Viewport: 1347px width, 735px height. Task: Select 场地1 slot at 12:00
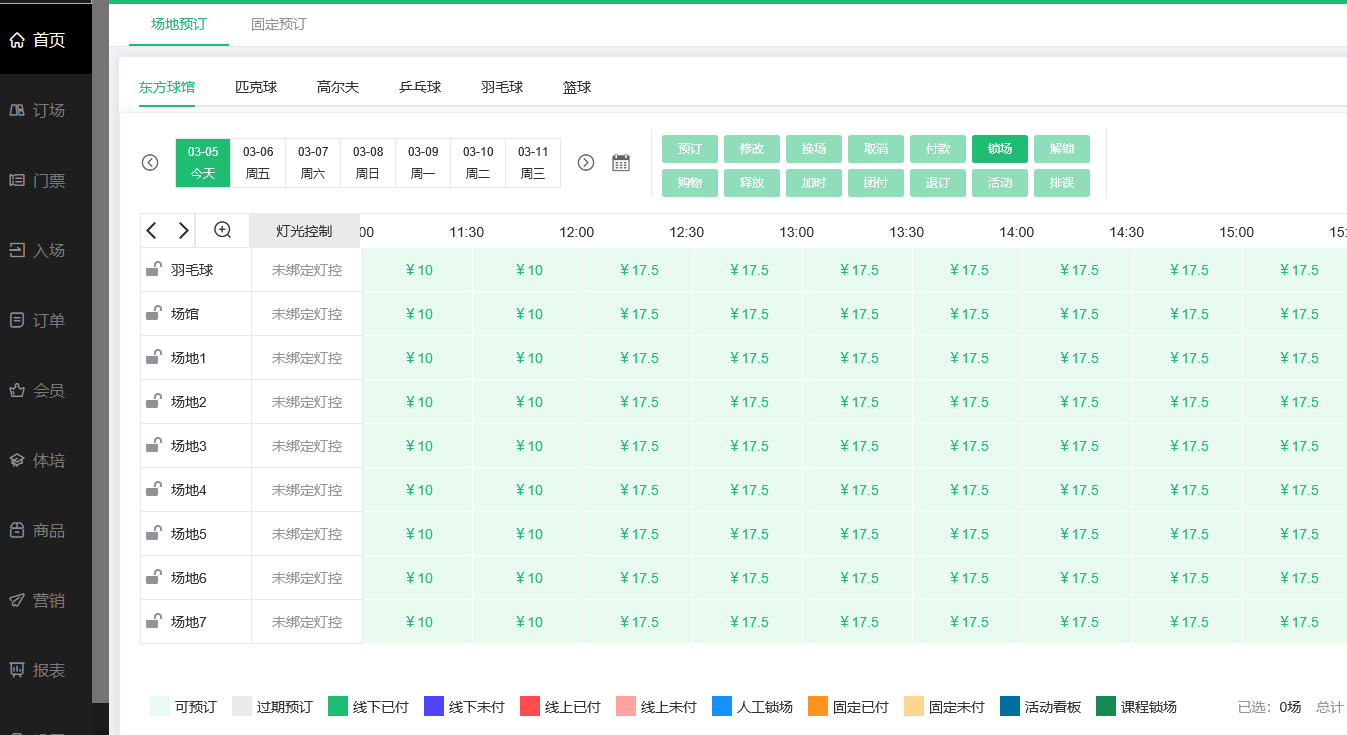coord(637,358)
